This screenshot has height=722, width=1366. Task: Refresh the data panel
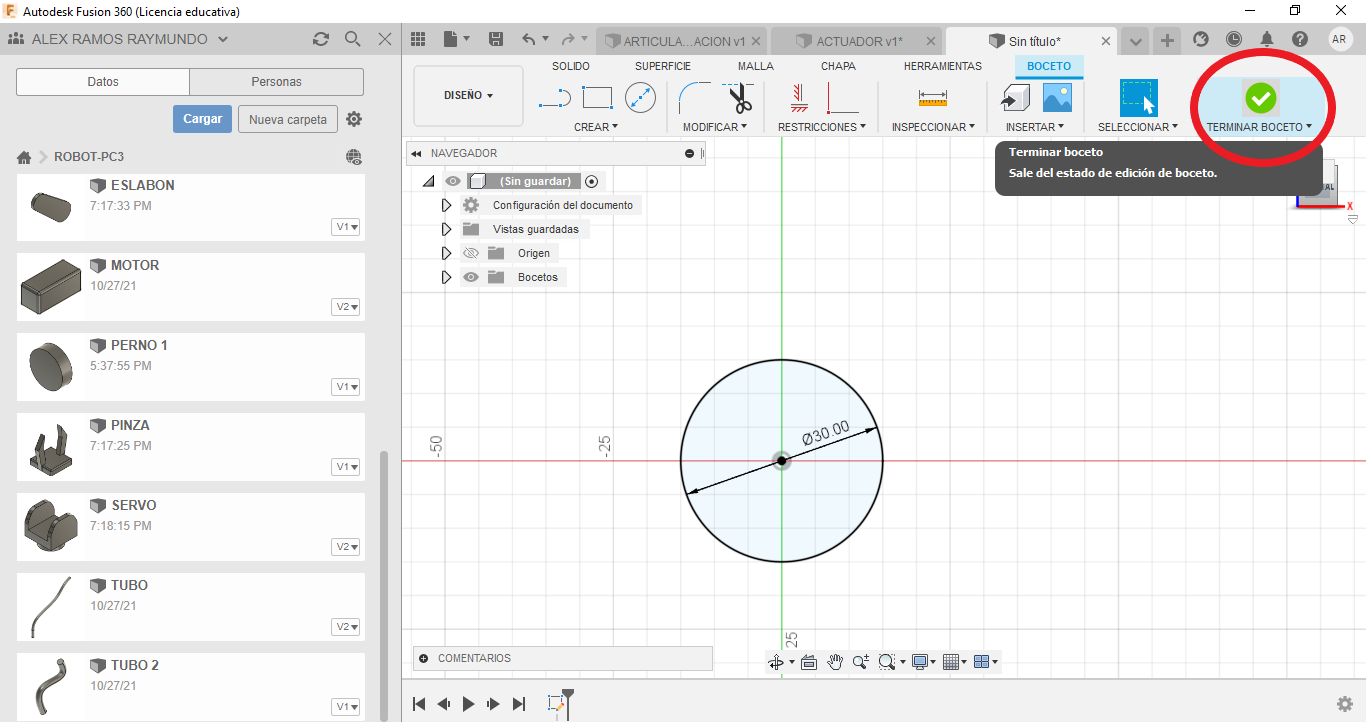tap(320, 39)
